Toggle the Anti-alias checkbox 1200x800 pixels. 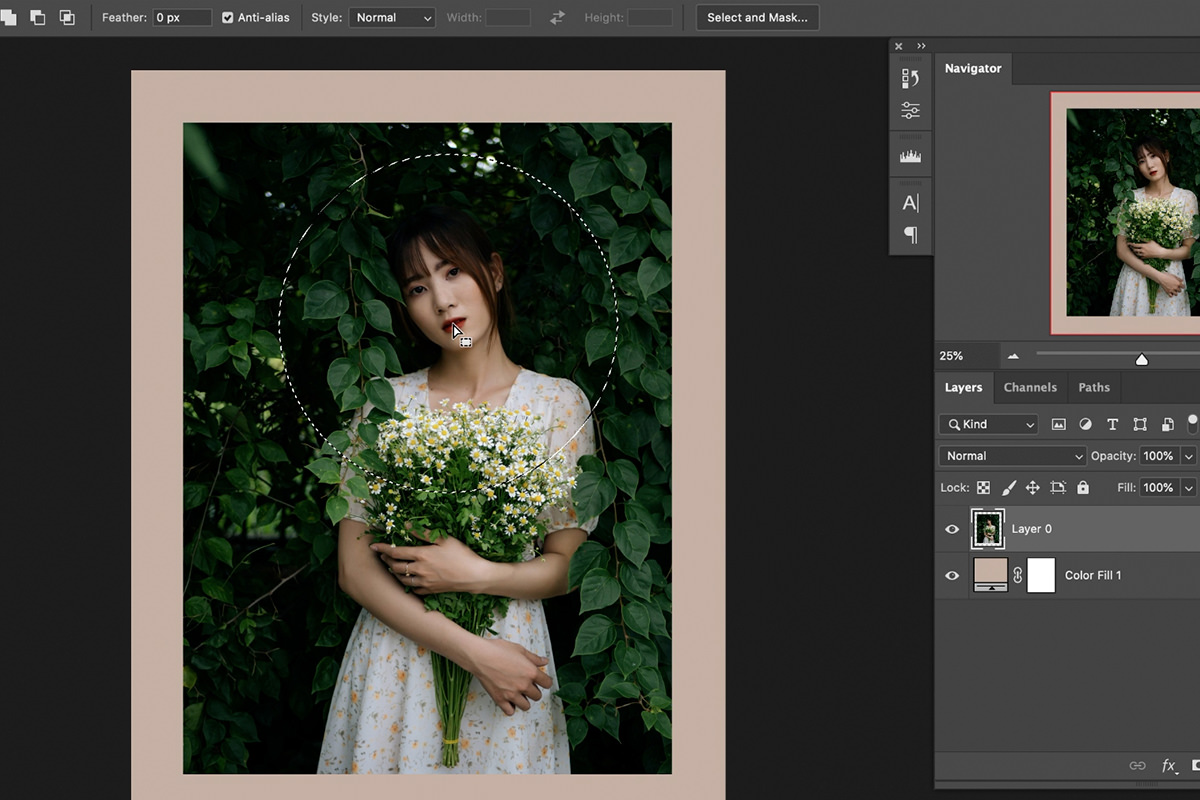point(228,18)
